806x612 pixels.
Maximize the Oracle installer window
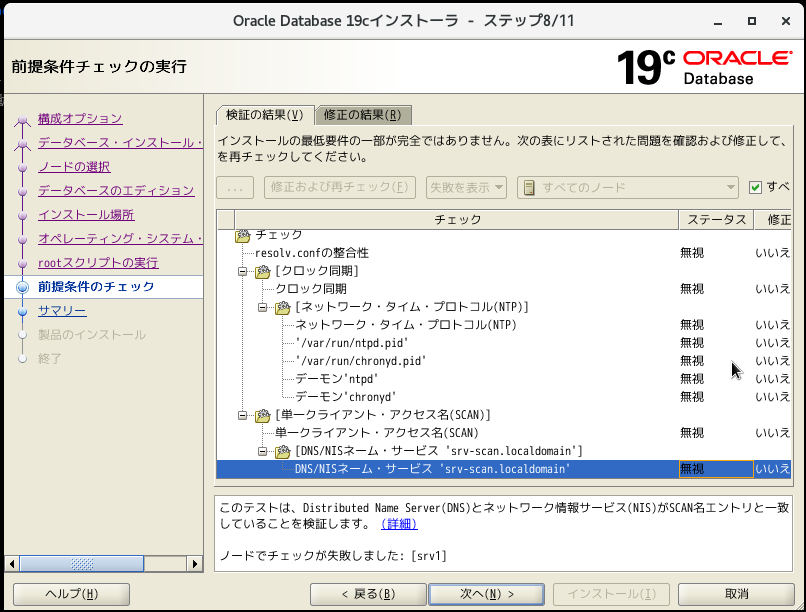(752, 21)
